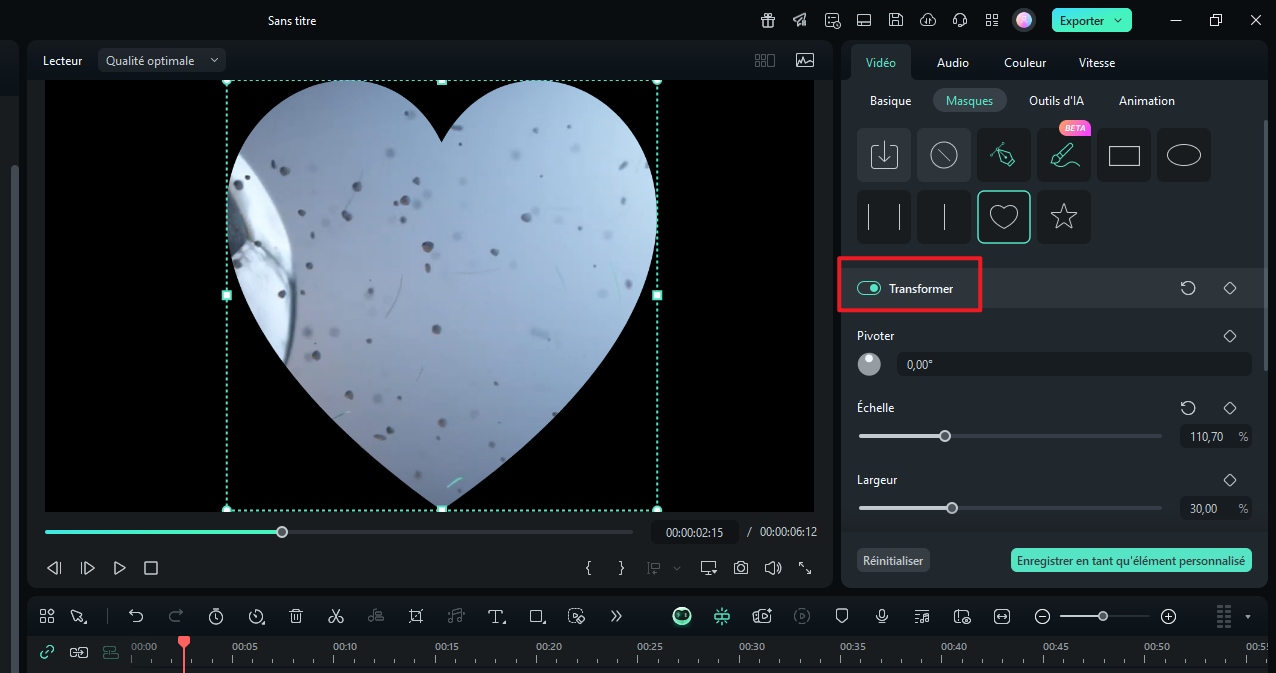The image size is (1276, 673).
Task: Open the headset support icon
Action: (x=960, y=20)
